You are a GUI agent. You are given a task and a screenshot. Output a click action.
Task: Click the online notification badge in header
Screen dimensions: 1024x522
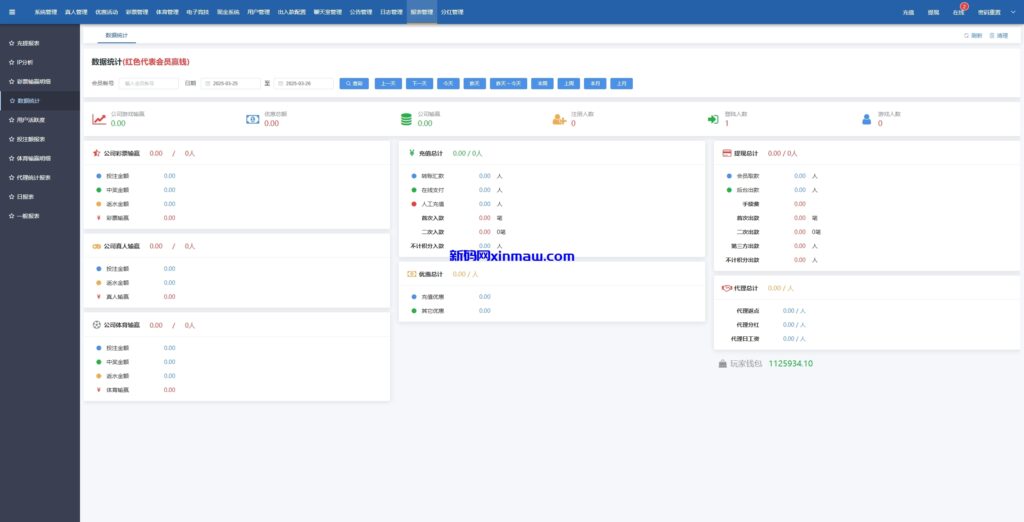(963, 7)
